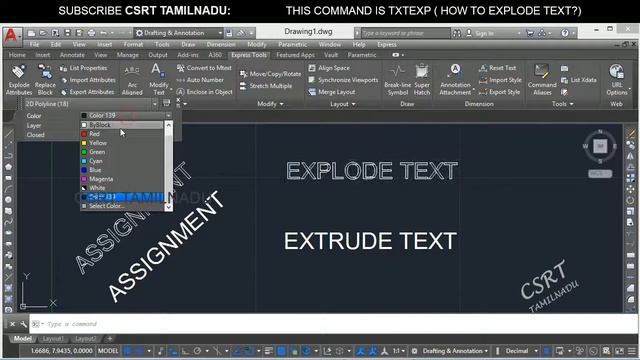
Task: Switch to the Layout1 tab
Action: coord(53,339)
